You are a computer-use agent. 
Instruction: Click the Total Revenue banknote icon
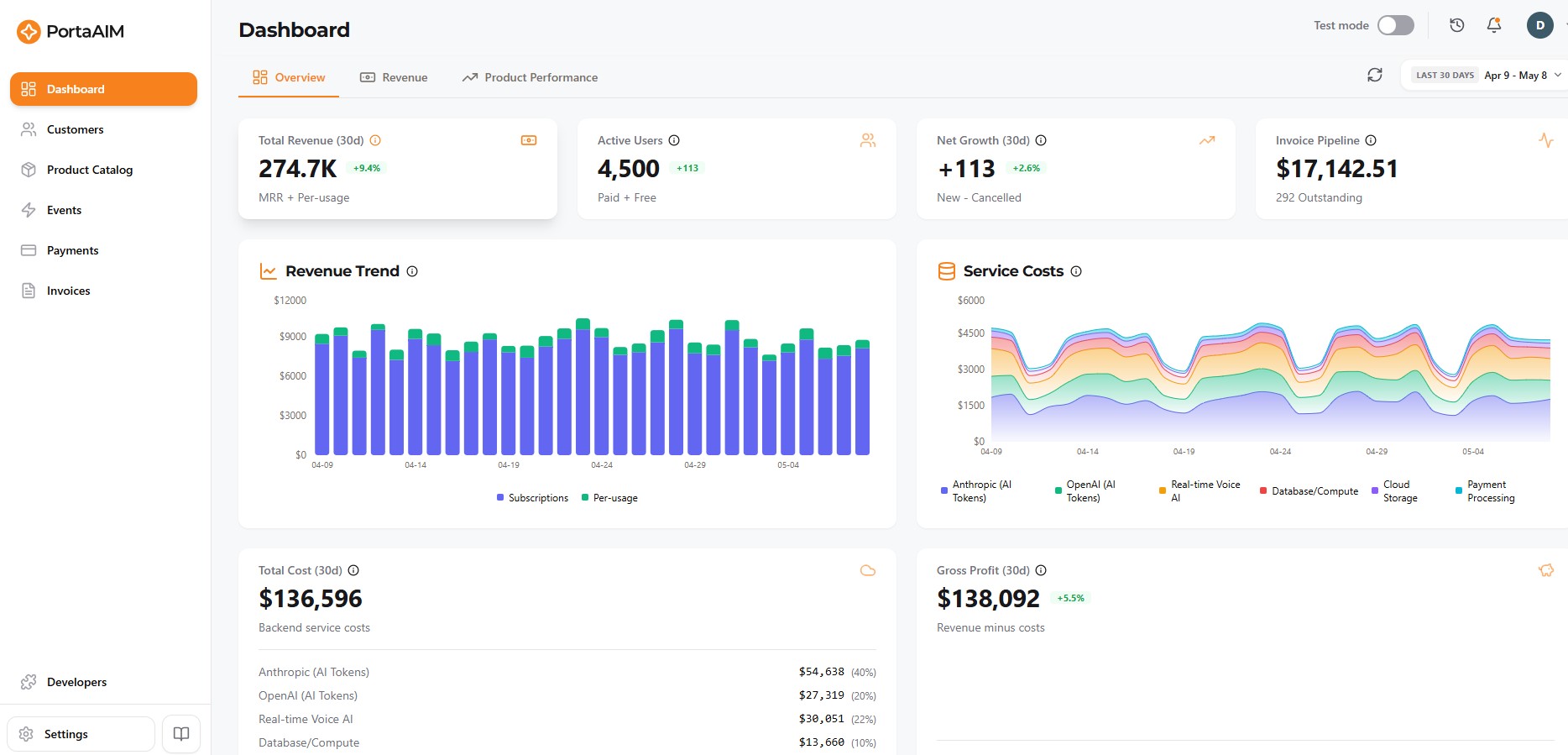click(x=529, y=140)
